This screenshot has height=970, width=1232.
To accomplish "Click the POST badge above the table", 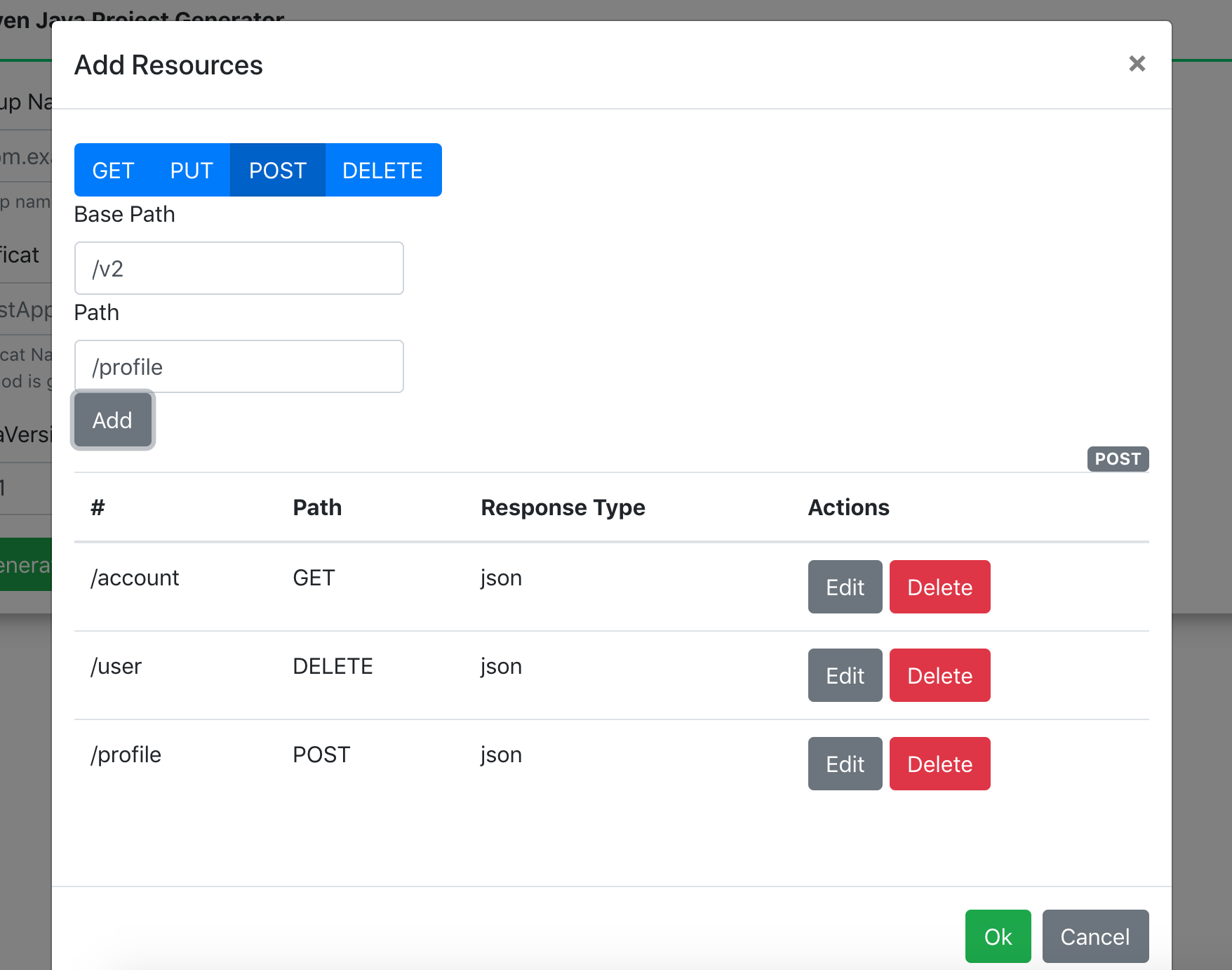I will point(1118,459).
